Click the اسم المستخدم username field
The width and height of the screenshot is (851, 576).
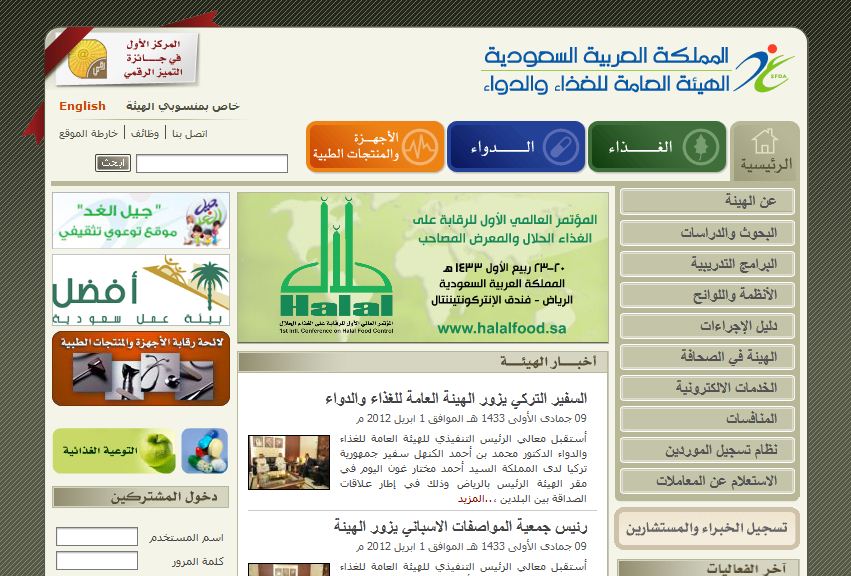(x=97, y=537)
